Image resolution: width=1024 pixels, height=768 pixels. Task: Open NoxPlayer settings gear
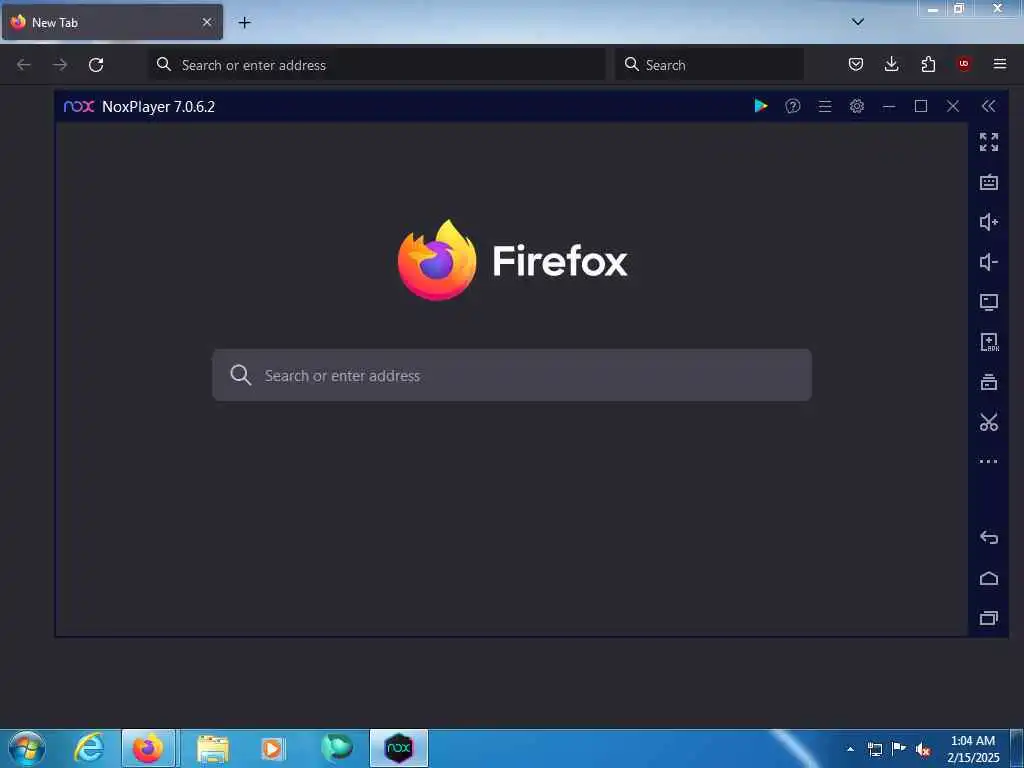857,106
